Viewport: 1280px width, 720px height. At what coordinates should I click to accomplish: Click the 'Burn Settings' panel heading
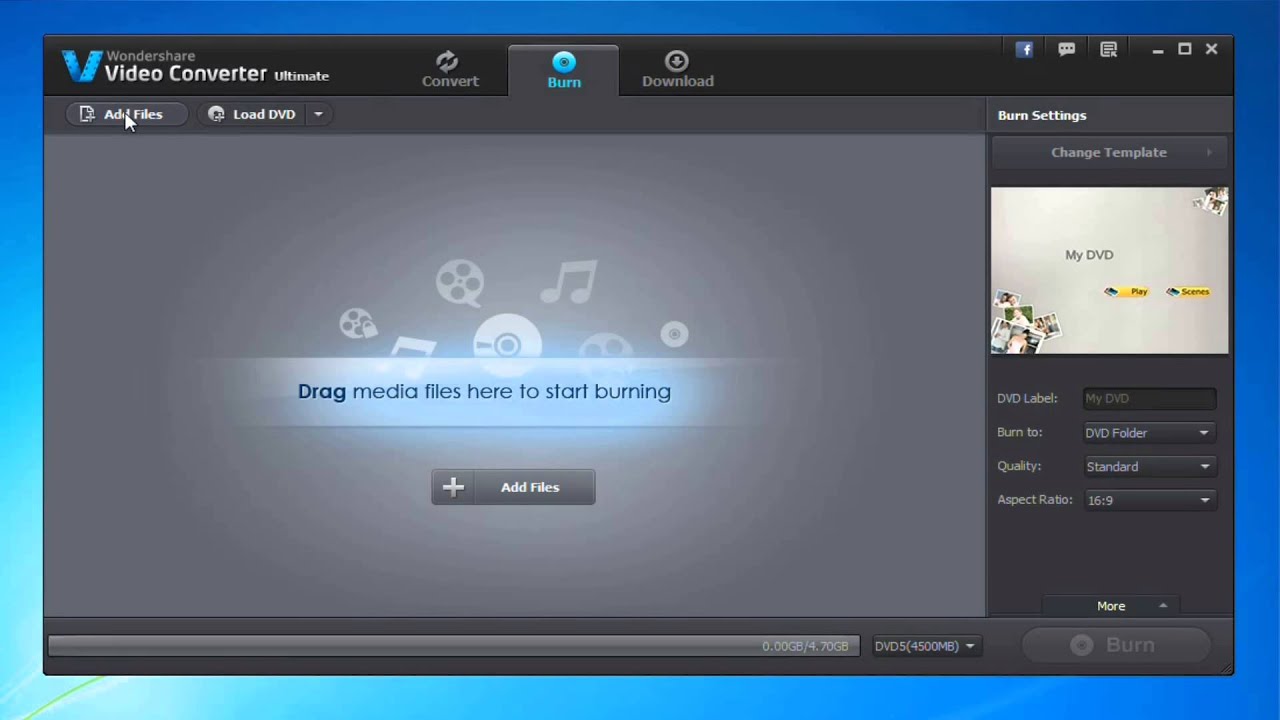1042,115
